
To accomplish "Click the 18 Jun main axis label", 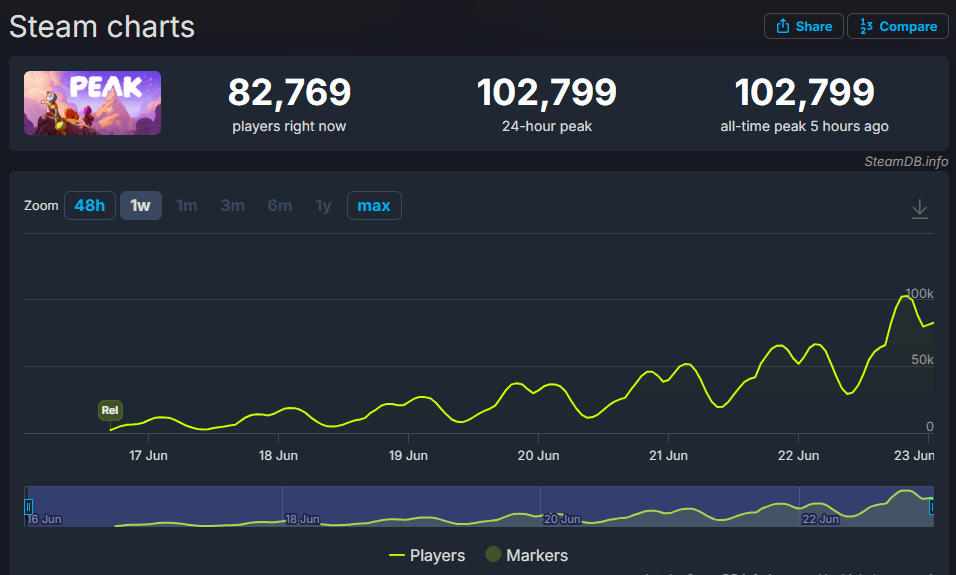I will pyautogui.click(x=278, y=455).
